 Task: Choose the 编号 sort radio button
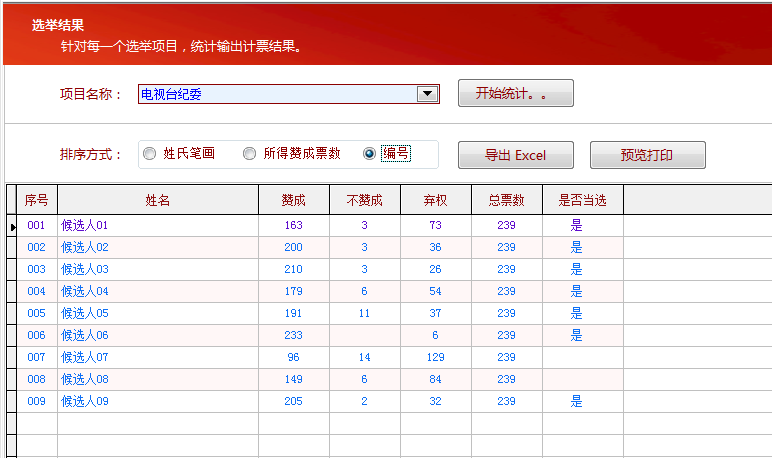370,154
